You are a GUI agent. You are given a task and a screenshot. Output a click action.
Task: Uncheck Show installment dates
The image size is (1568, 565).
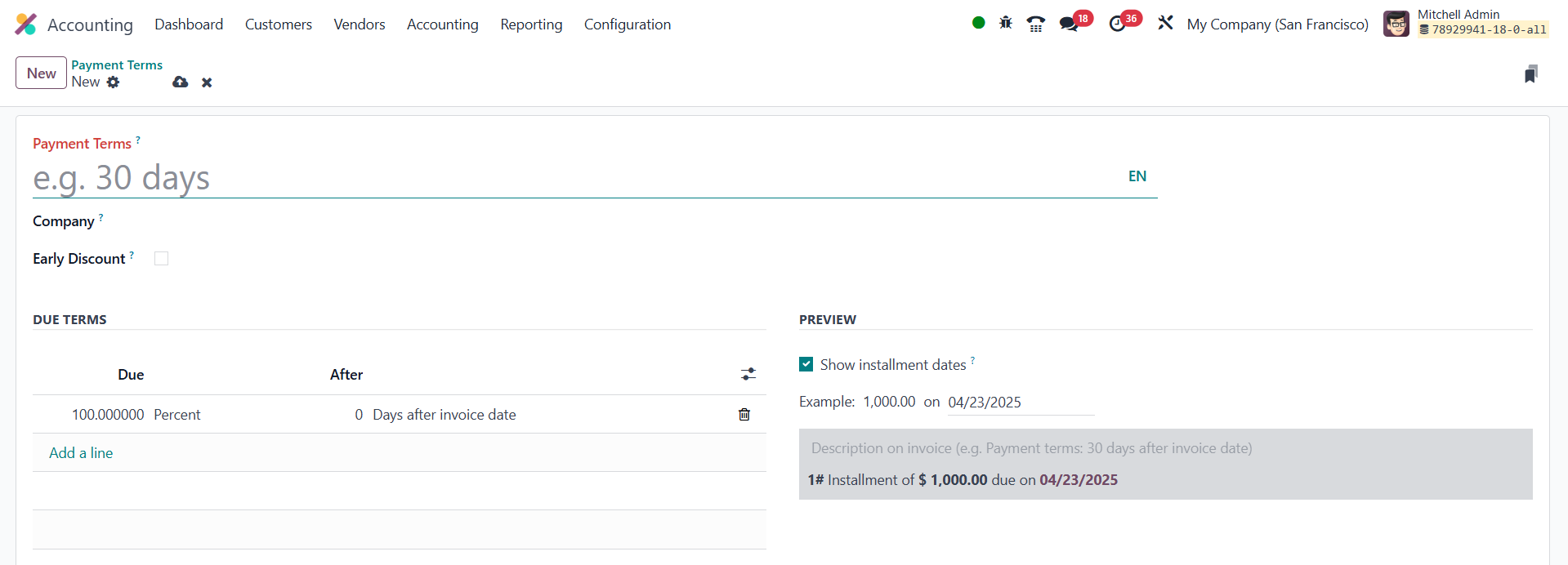[806, 364]
